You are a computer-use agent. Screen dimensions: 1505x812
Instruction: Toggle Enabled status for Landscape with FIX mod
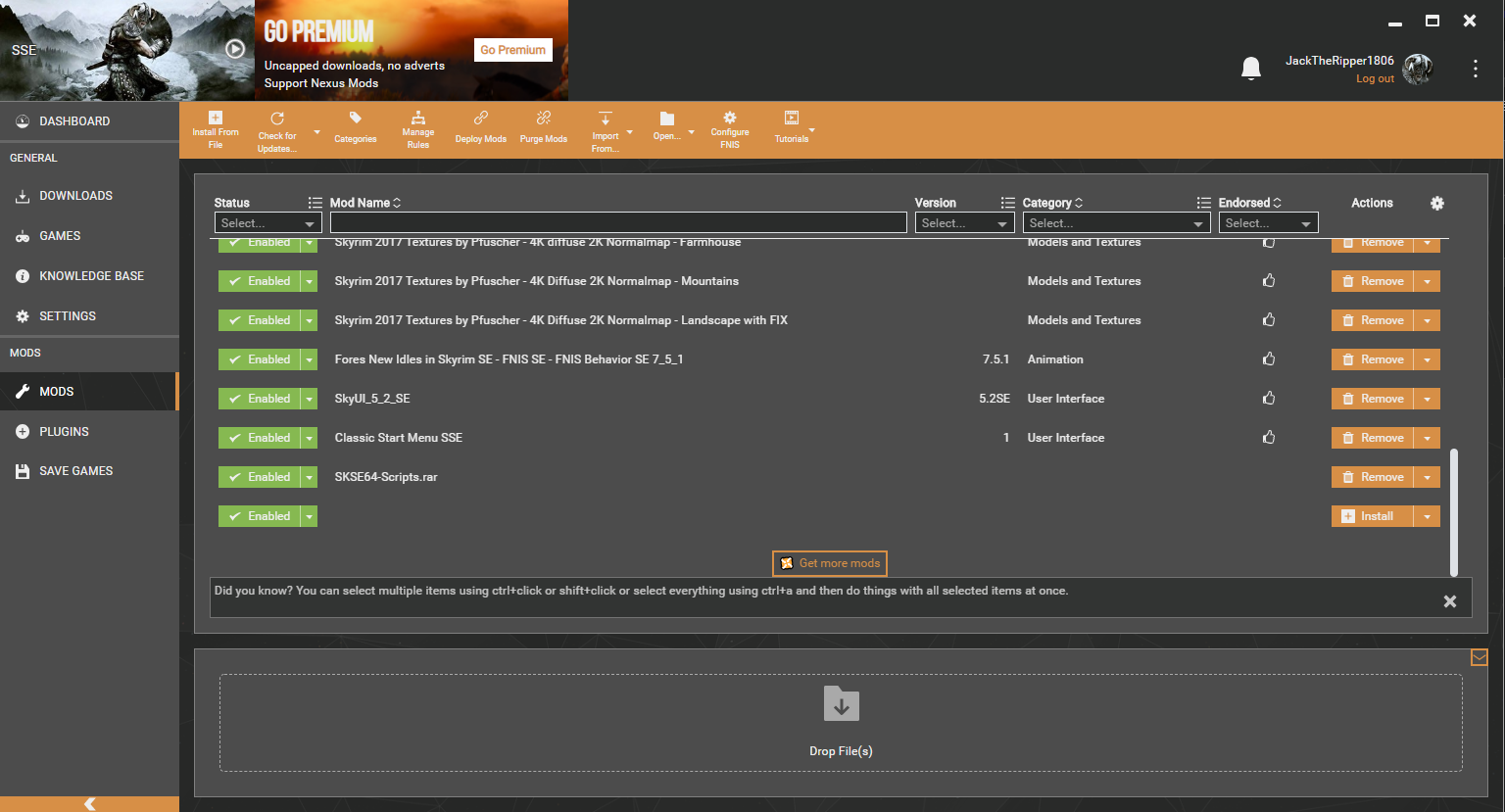[260, 320]
